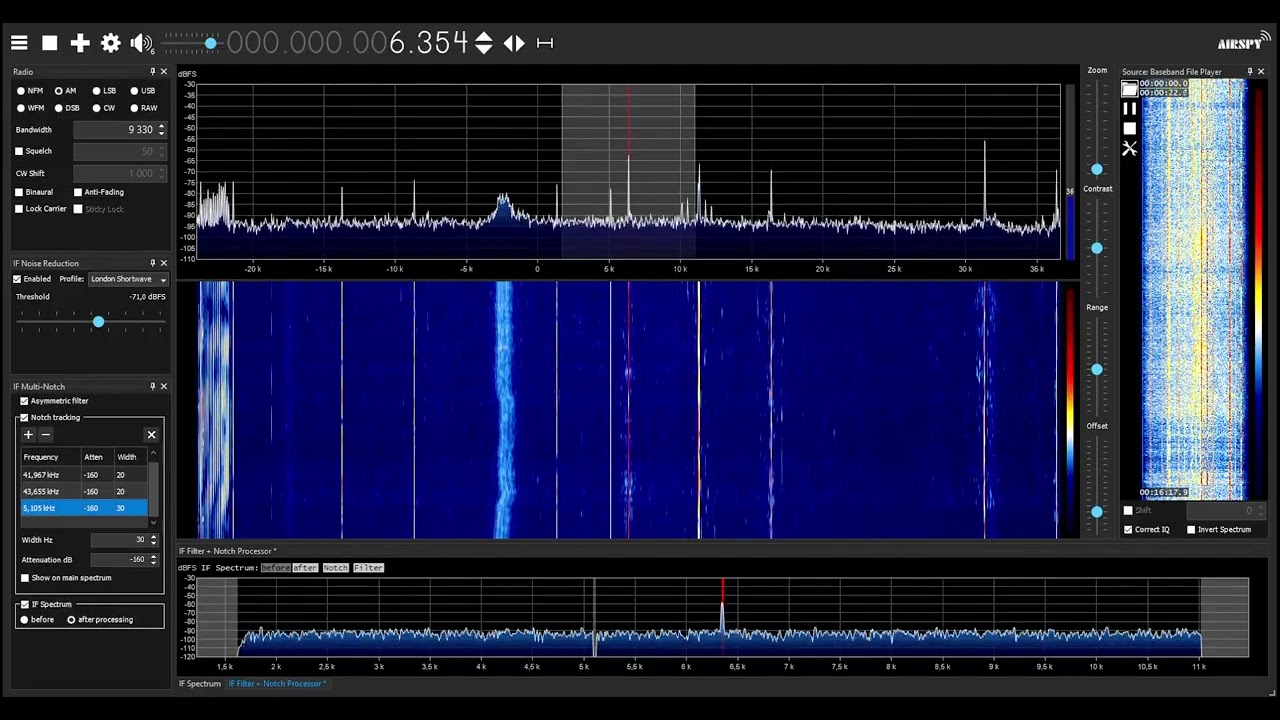Click the Contrast slider handle
Screen dimensions: 1280x720
click(x=1097, y=248)
